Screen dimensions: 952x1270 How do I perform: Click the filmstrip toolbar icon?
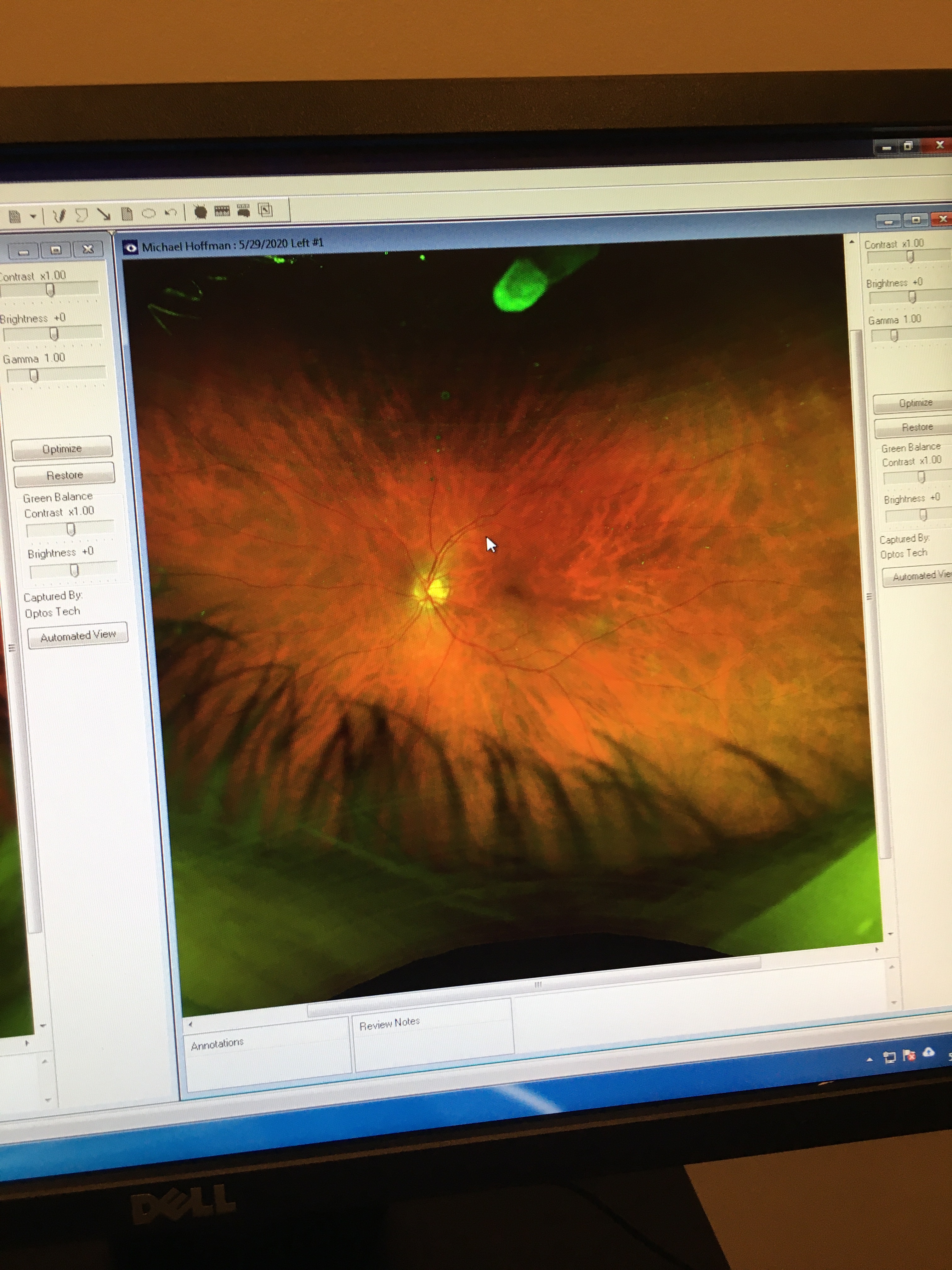(x=222, y=211)
